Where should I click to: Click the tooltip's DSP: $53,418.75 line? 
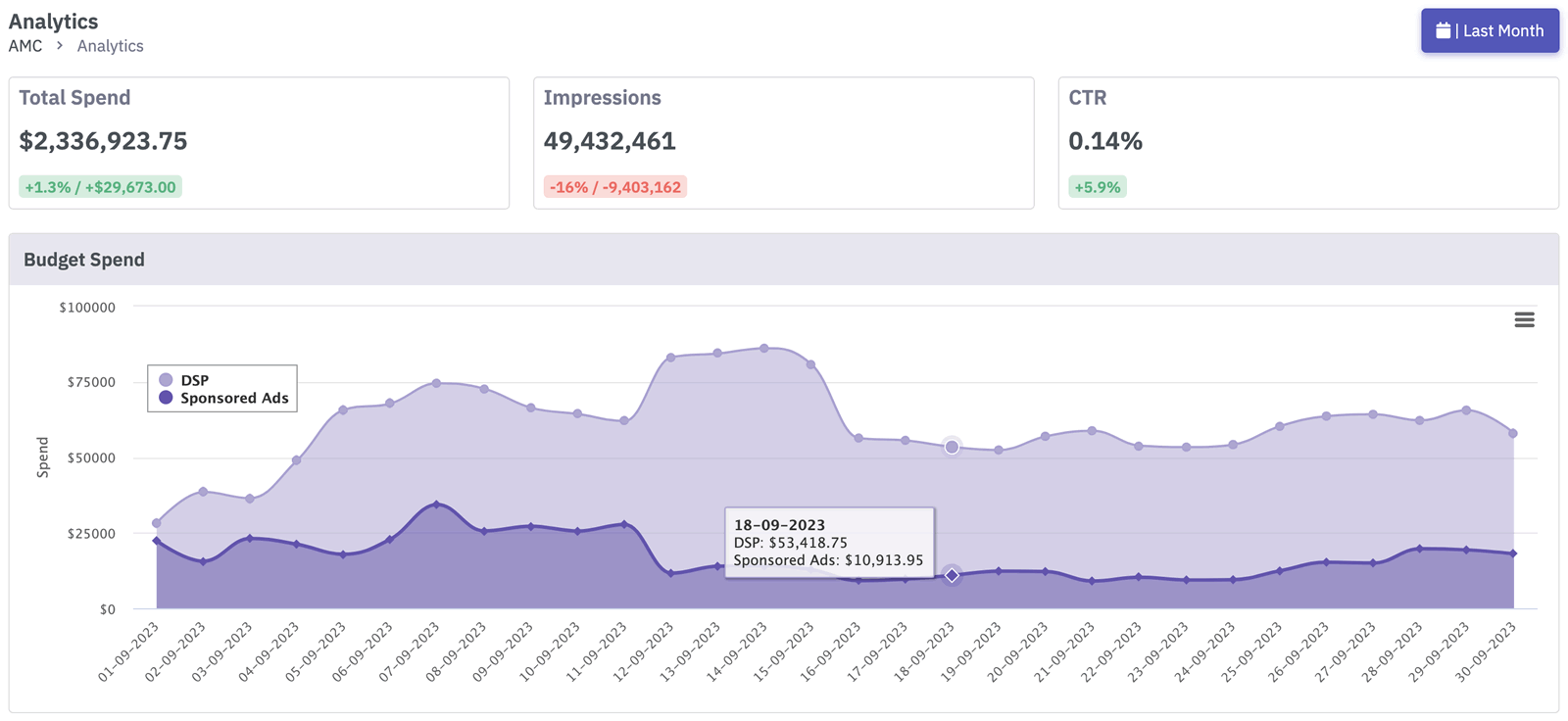coord(791,543)
